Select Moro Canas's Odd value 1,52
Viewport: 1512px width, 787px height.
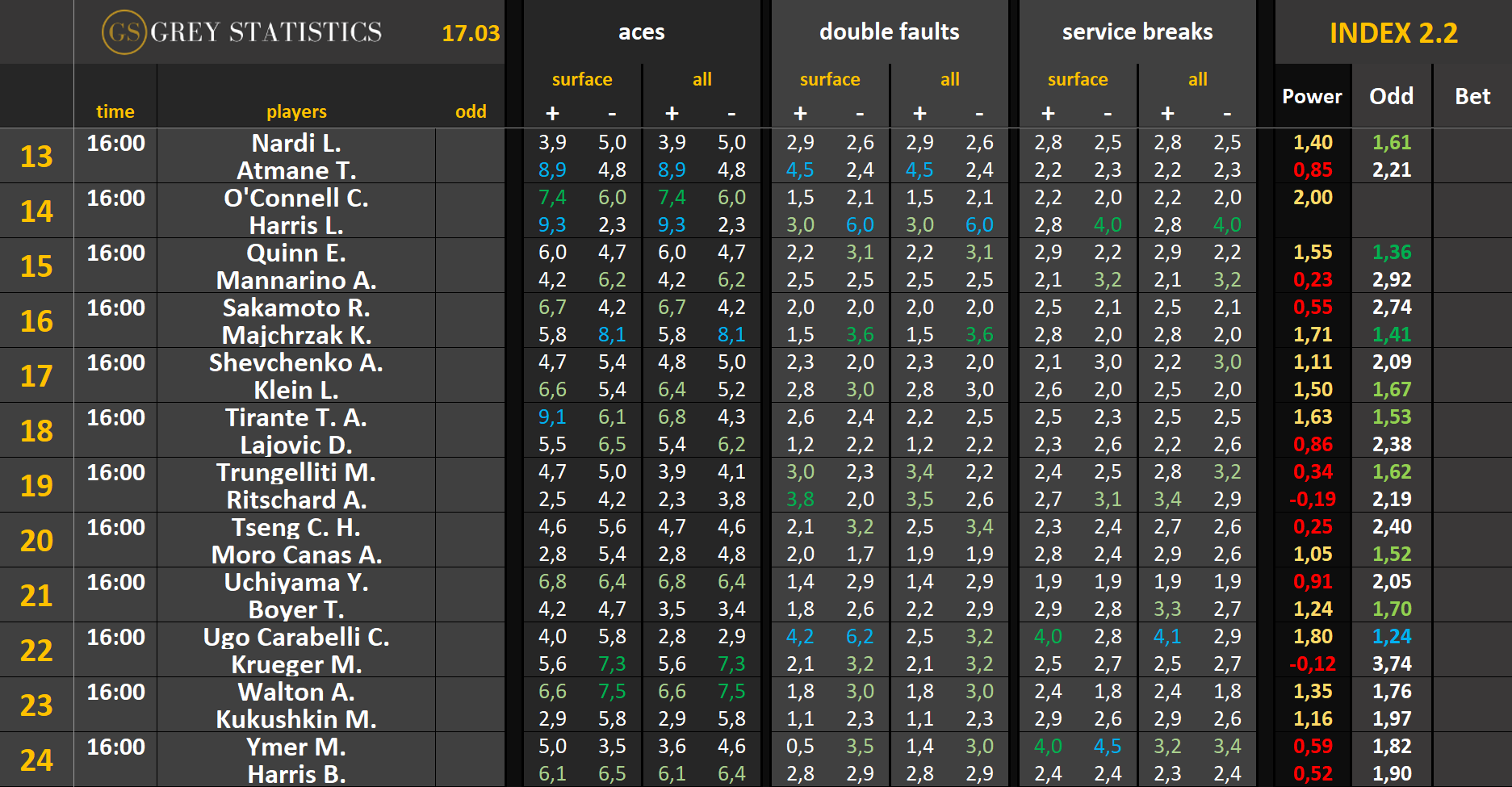pyautogui.click(x=1392, y=555)
